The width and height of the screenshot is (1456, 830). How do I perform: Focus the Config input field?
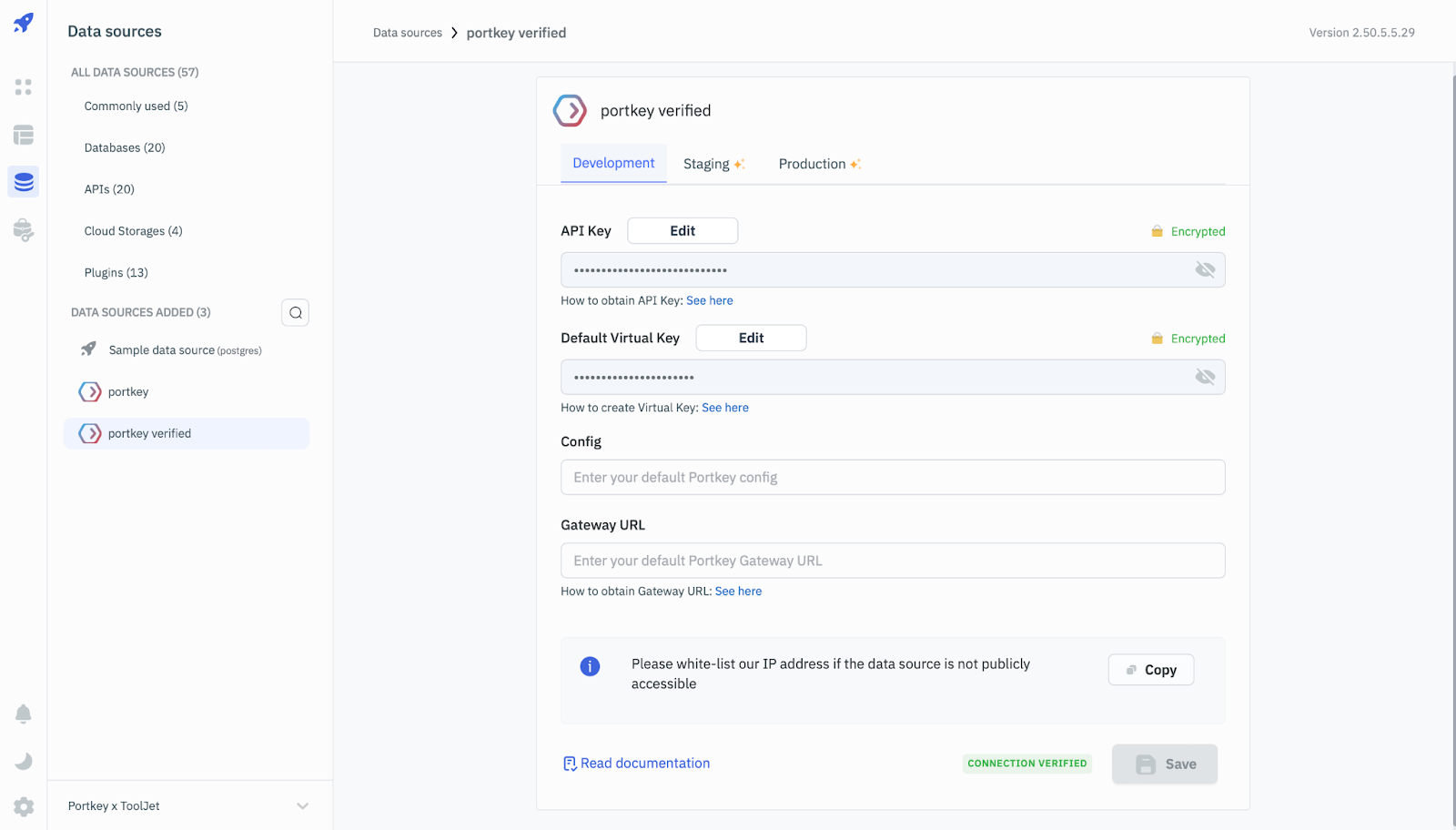[893, 478]
